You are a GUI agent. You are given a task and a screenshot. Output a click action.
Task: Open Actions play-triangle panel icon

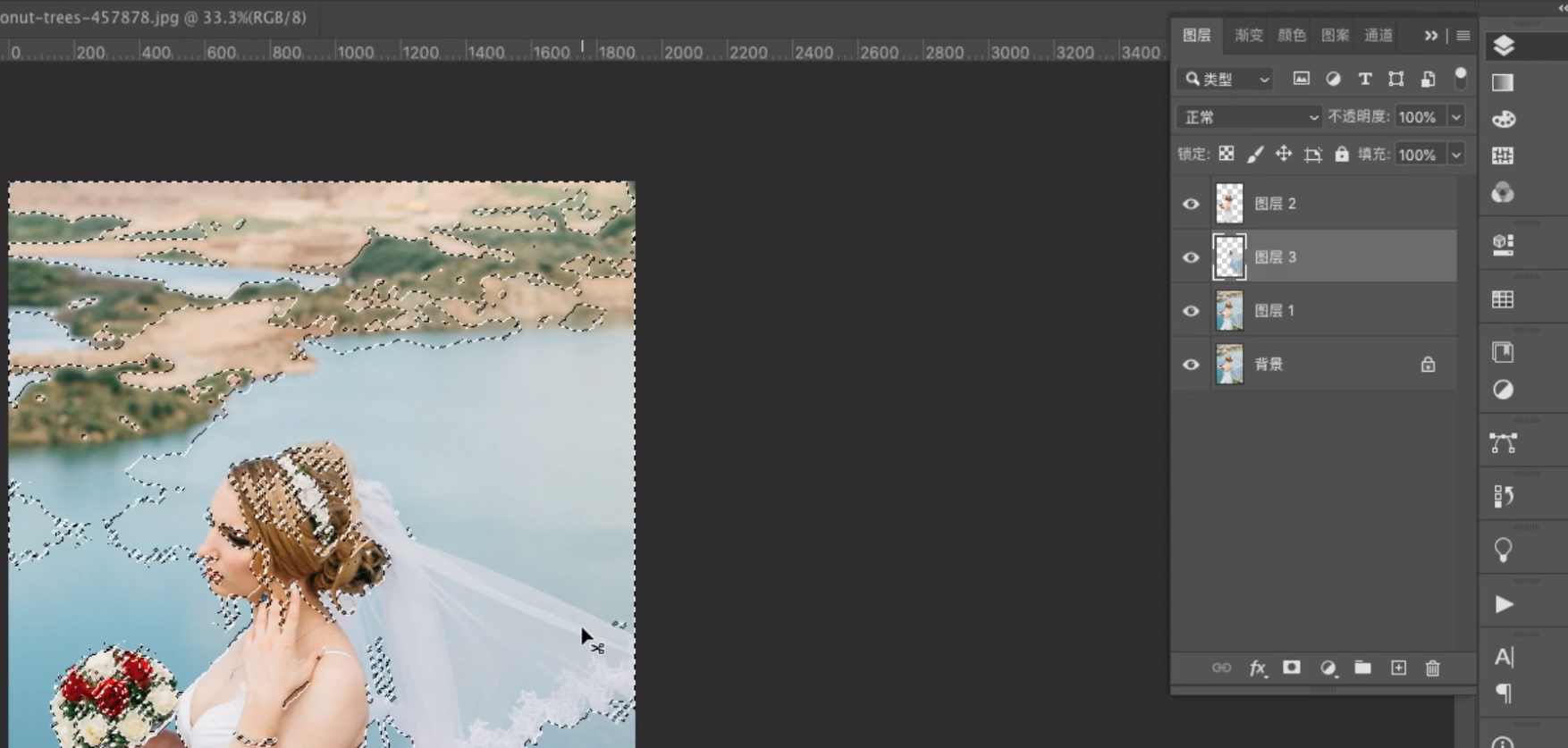1504,604
